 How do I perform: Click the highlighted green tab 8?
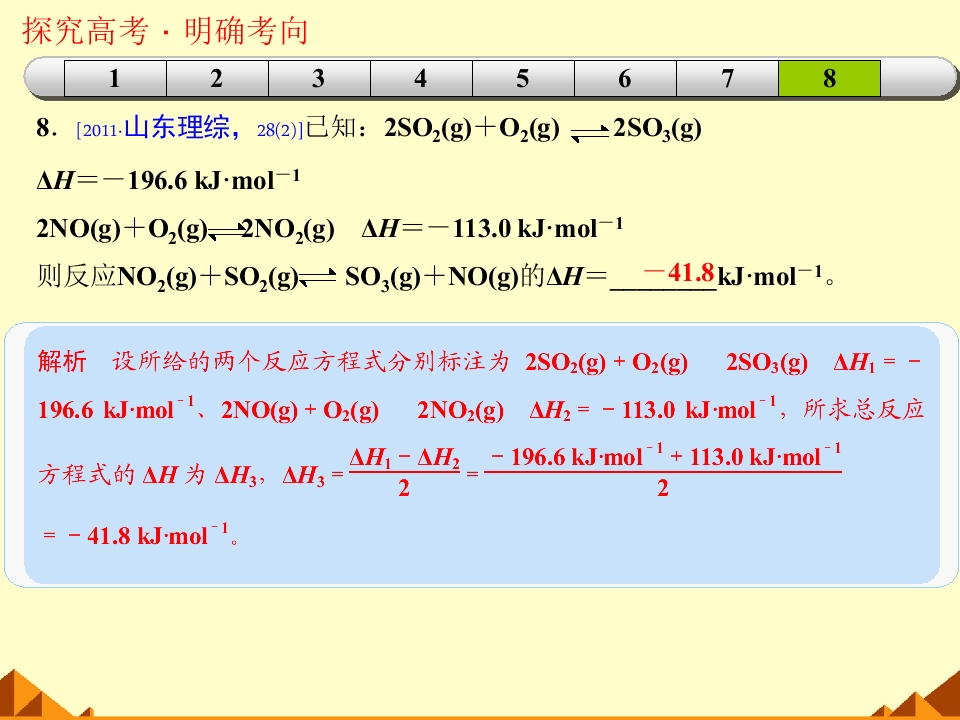830,78
